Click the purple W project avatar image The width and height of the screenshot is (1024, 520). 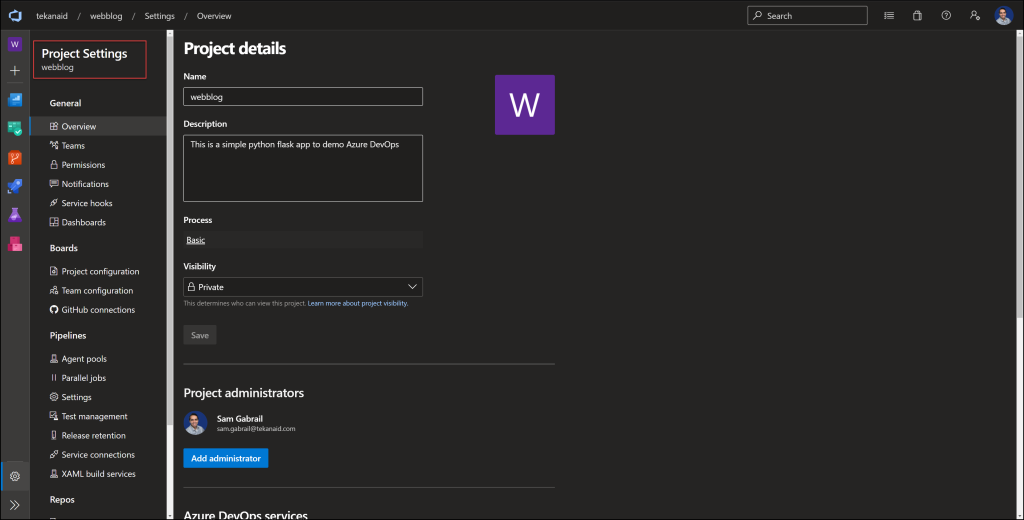tap(525, 105)
